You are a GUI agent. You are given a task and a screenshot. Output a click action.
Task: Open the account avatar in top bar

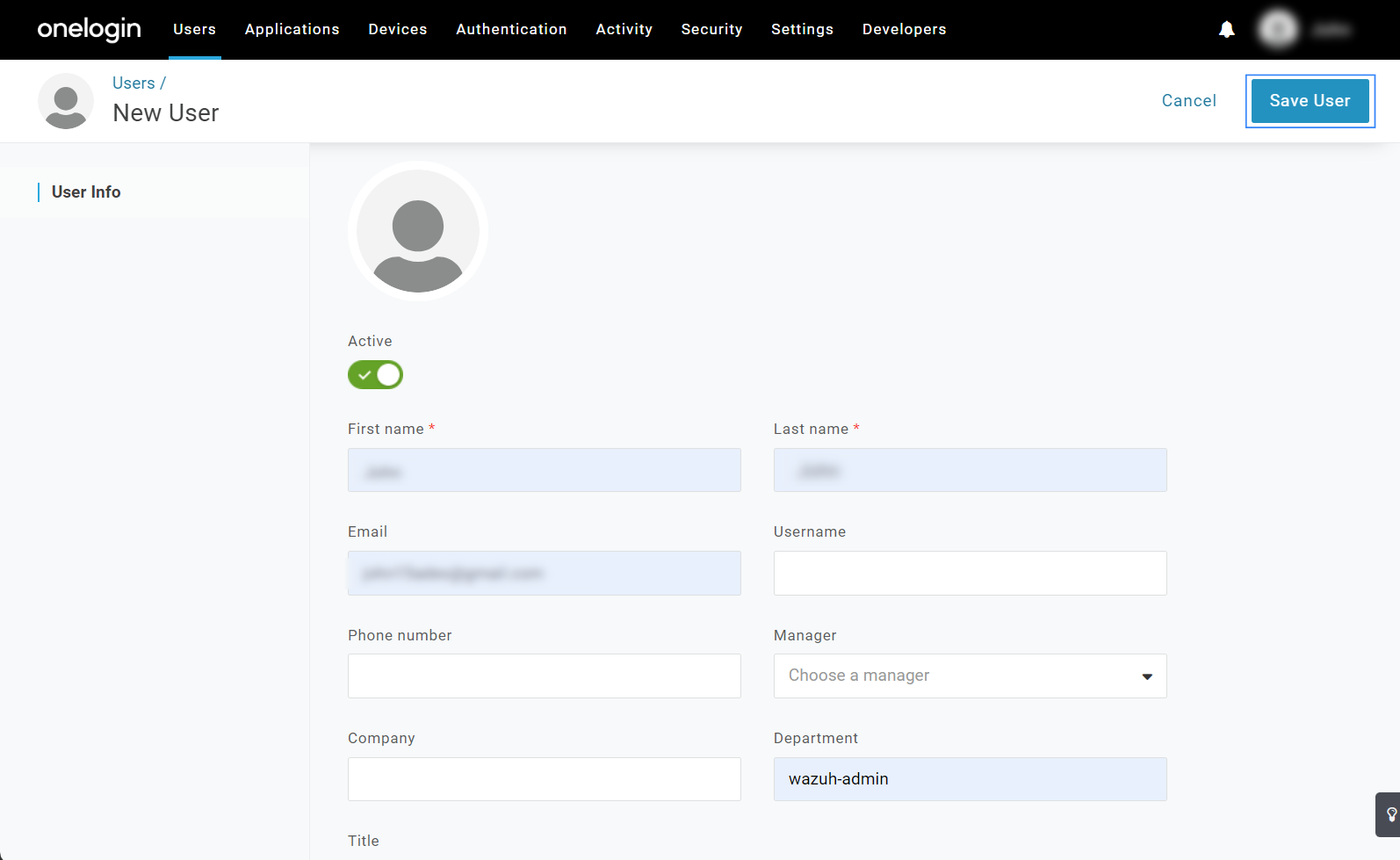coord(1278,30)
